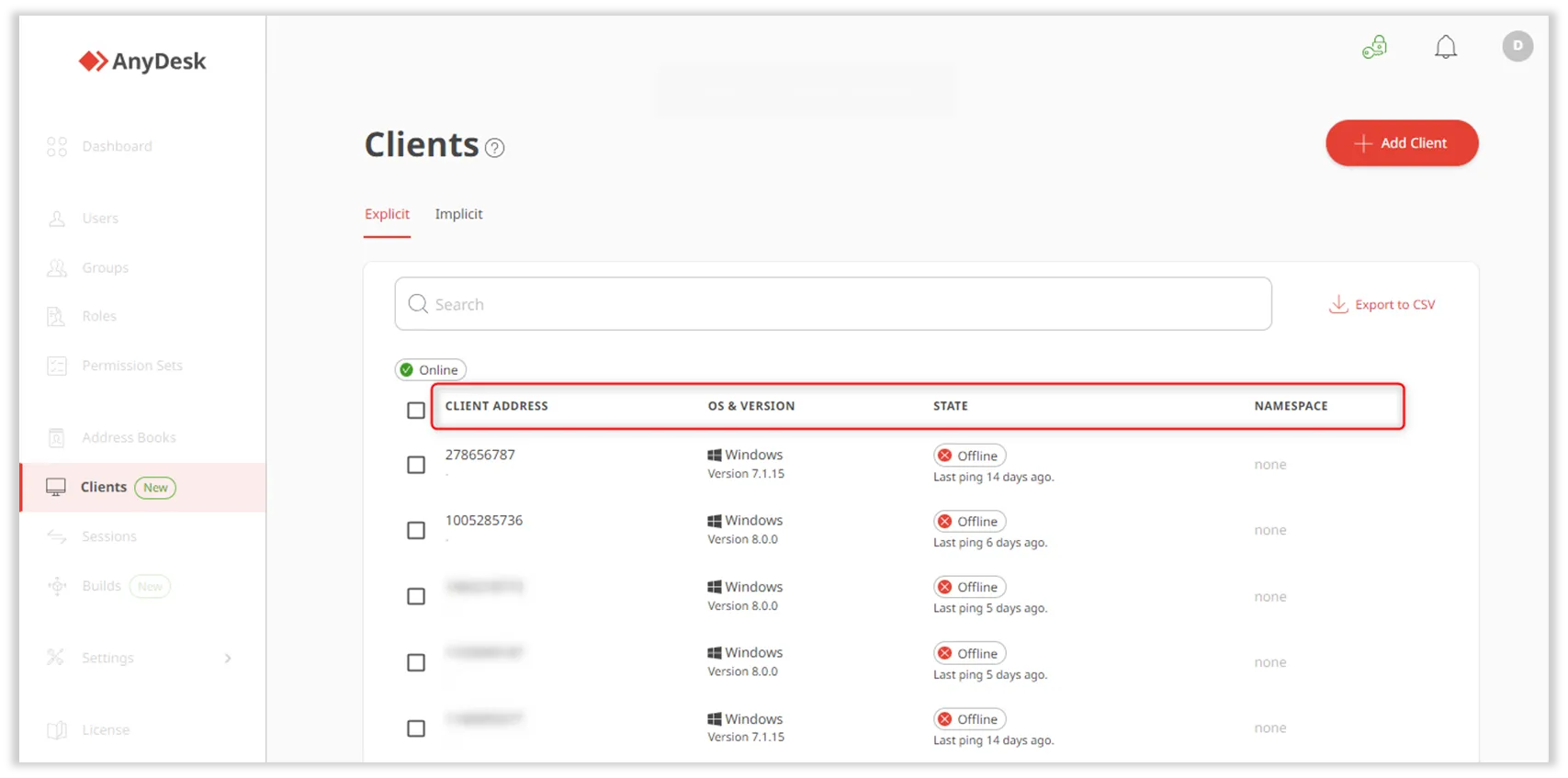Click the green rewards icon in header
The height and width of the screenshot is (778, 1568).
click(x=1374, y=47)
